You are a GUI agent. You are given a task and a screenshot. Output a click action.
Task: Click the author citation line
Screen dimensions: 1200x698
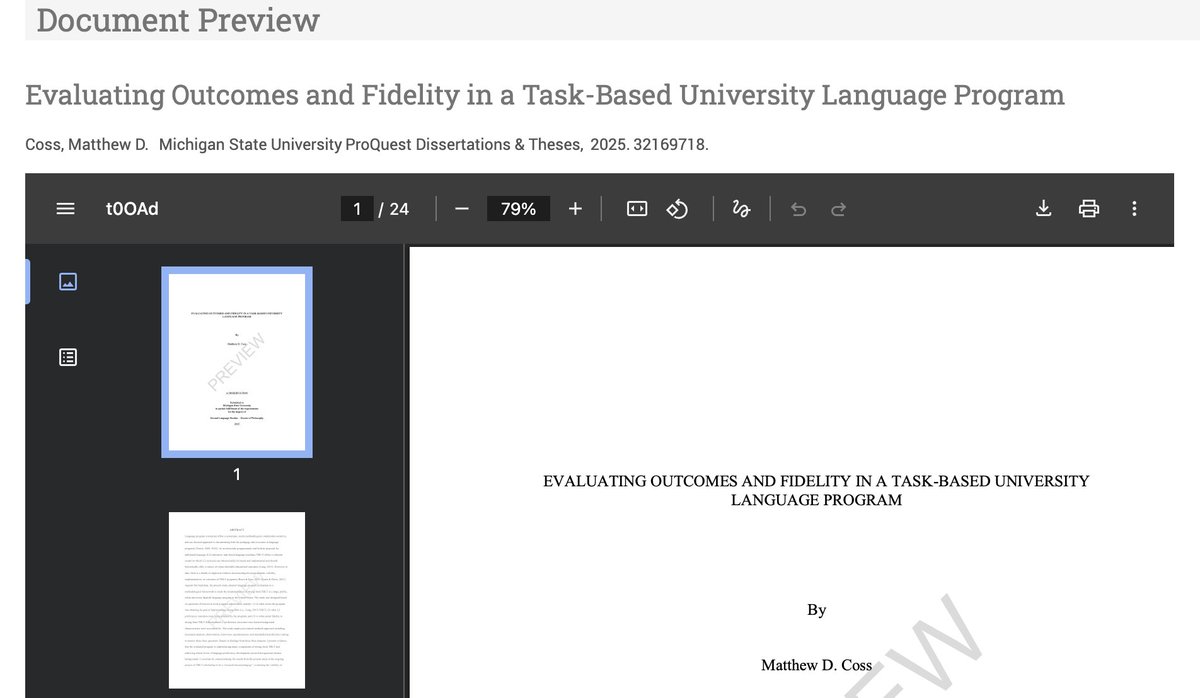click(367, 145)
